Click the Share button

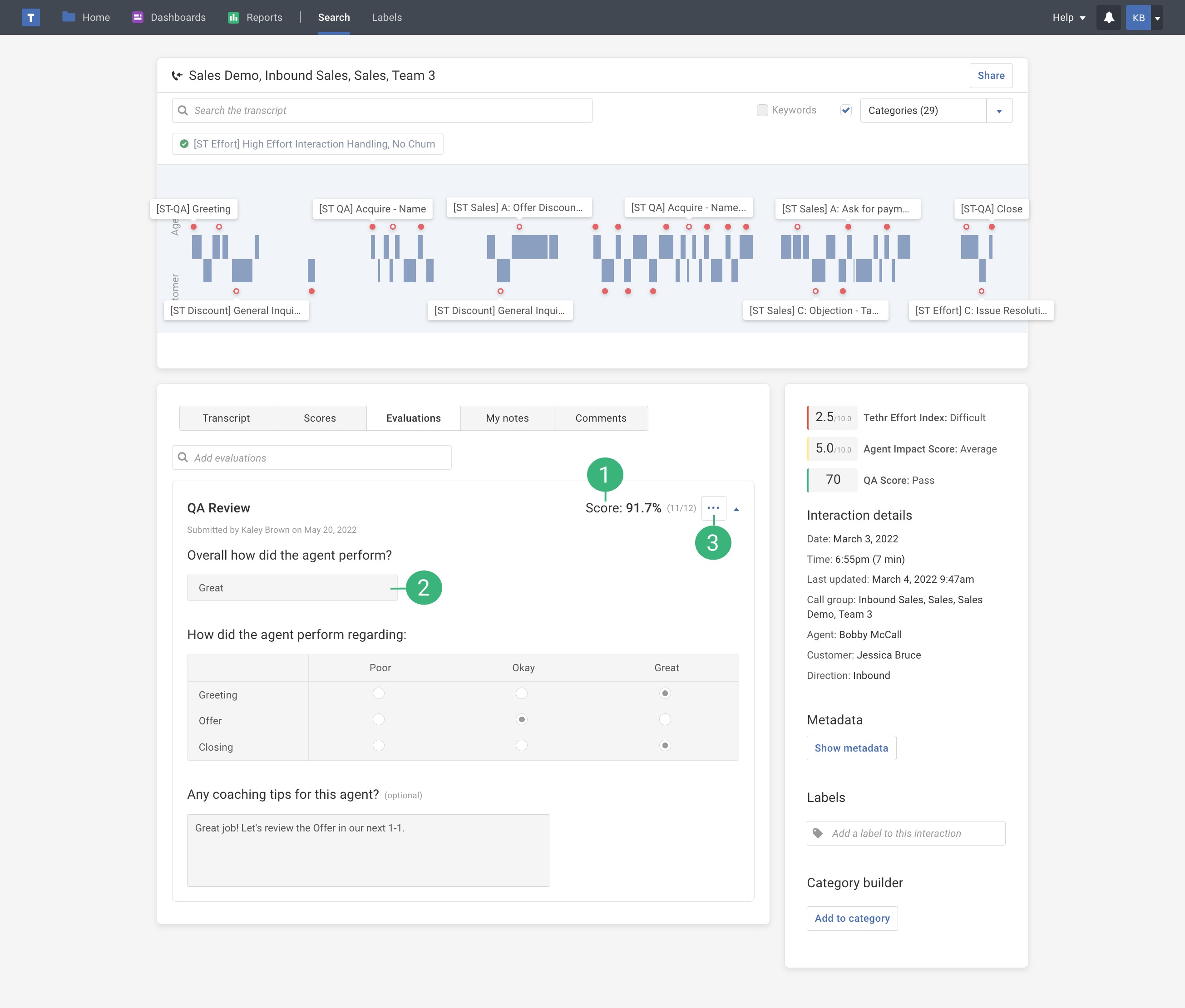[991, 75]
